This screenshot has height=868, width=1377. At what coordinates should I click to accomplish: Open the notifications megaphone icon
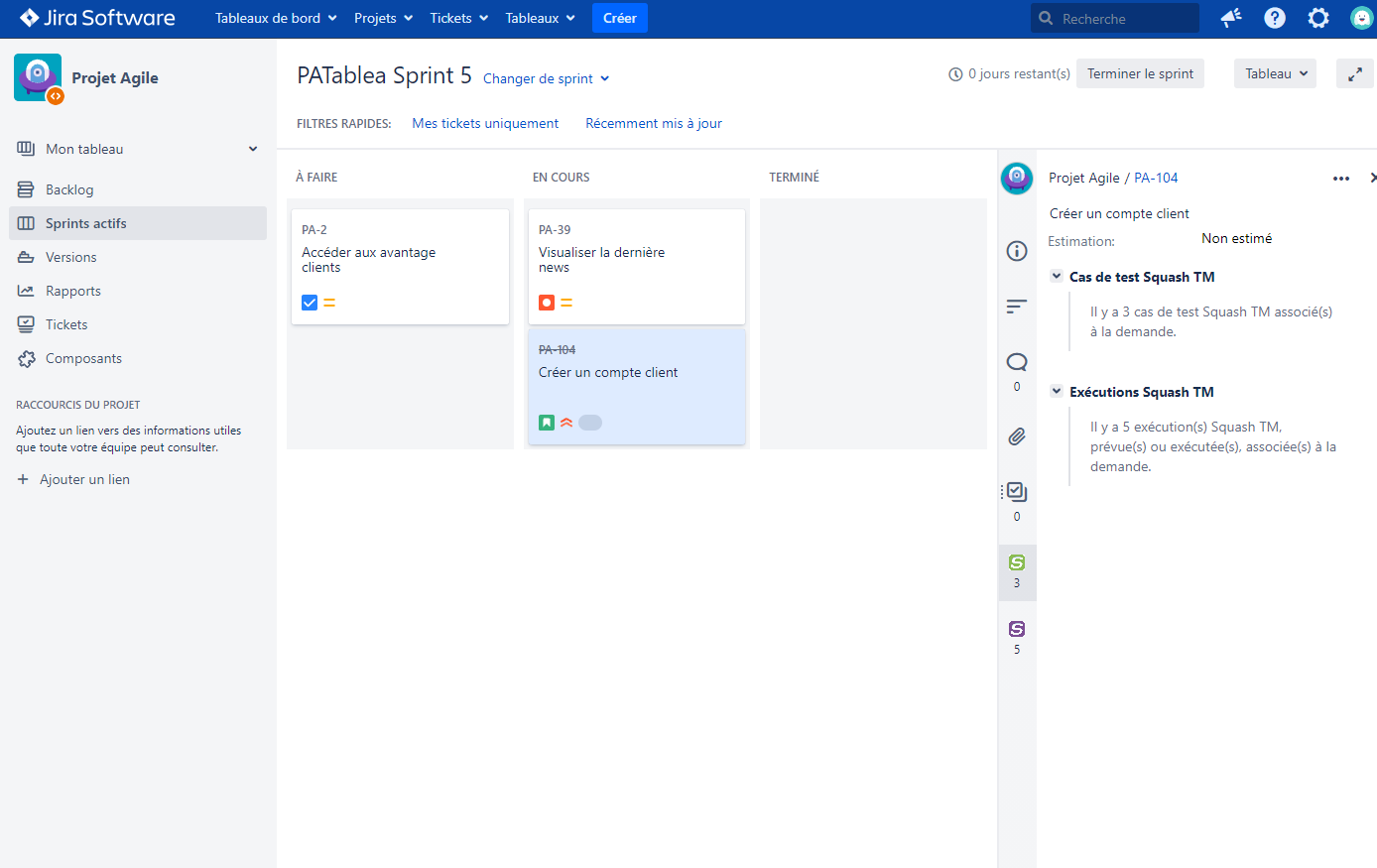coord(1231,18)
